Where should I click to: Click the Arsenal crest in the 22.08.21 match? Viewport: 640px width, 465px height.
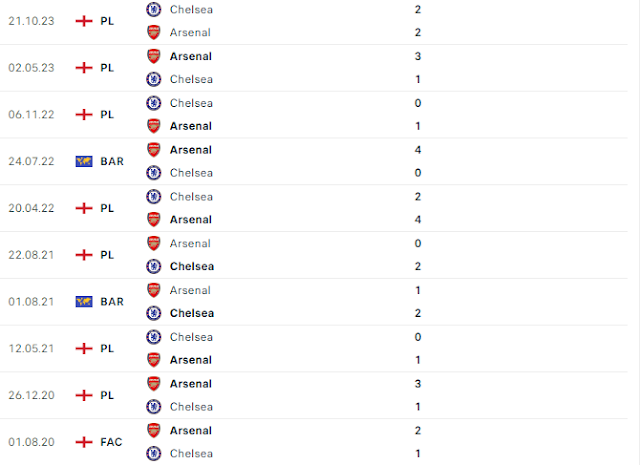153,244
